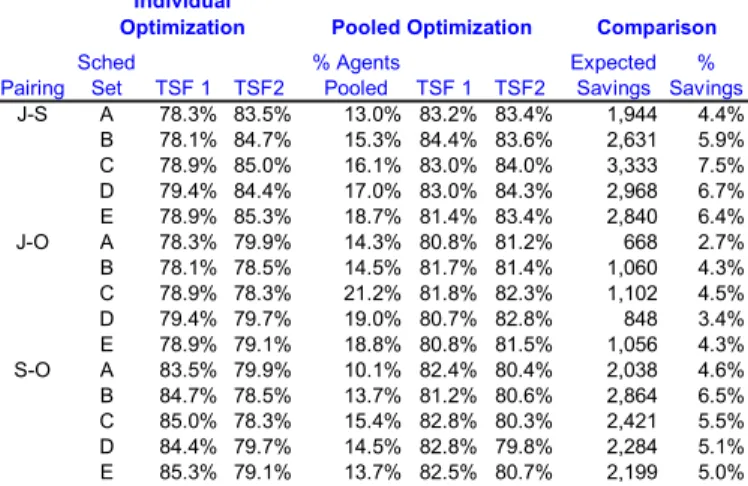
Task: Select the Comparison group header
Action: point(656,28)
